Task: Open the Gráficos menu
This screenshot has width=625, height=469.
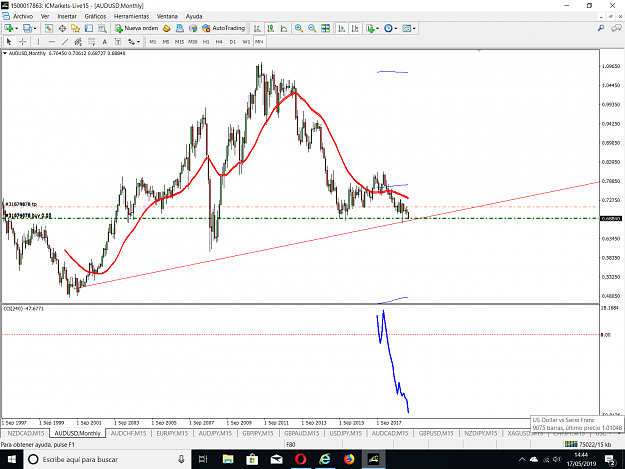Action: 95,16
